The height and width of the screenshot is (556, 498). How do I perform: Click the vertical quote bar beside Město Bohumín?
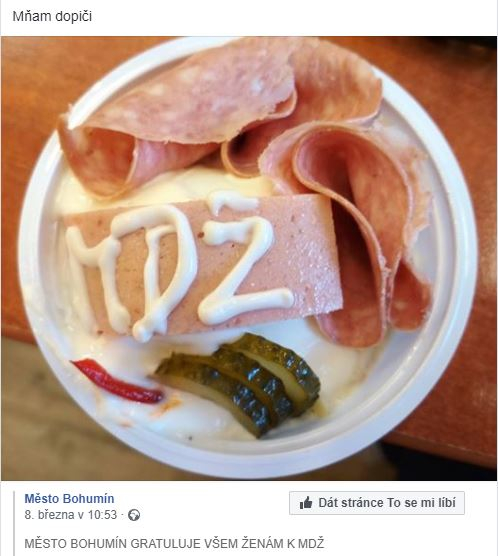14,523
